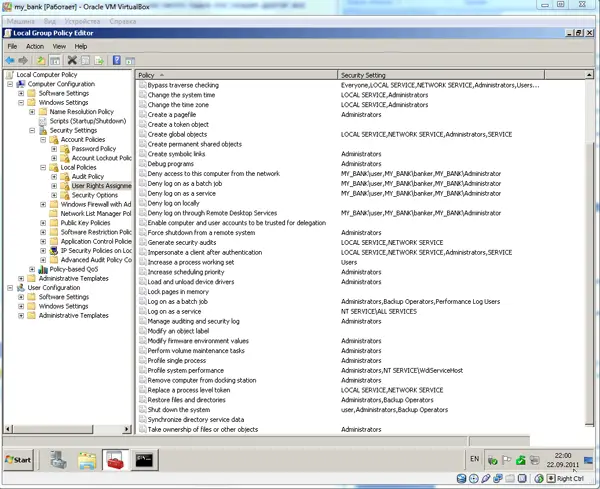
Task: Open Properties toolbar icon
Action: 86,60
